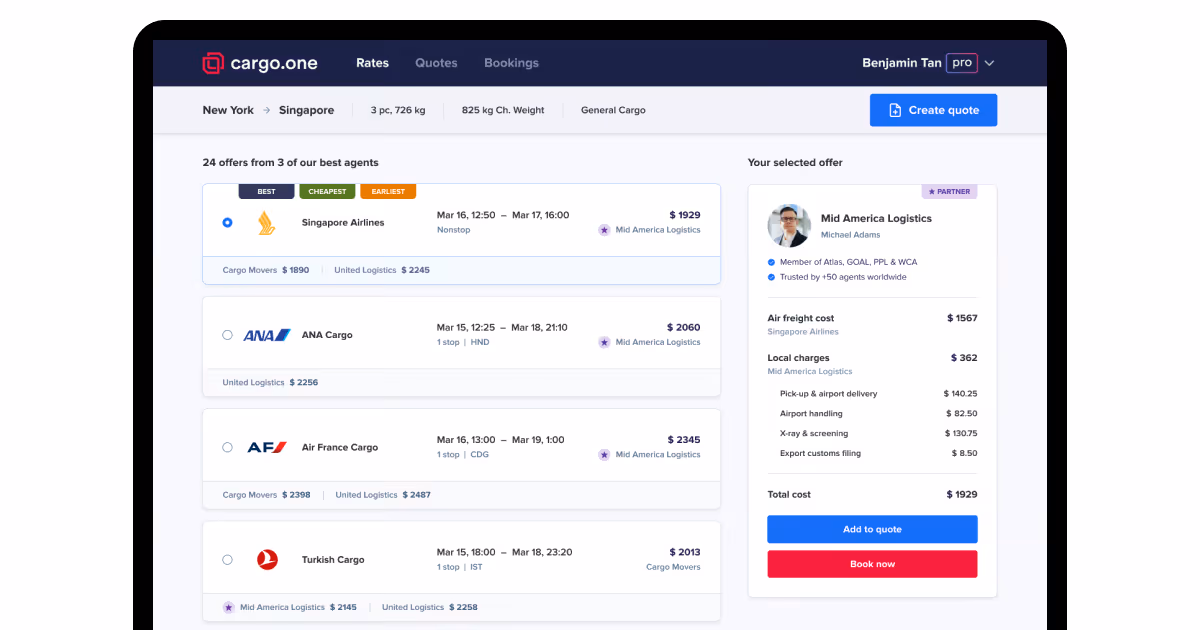This screenshot has width=1200, height=630.
Task: Click United Logistics $ 2245 alternative offer
Action: coord(382,270)
